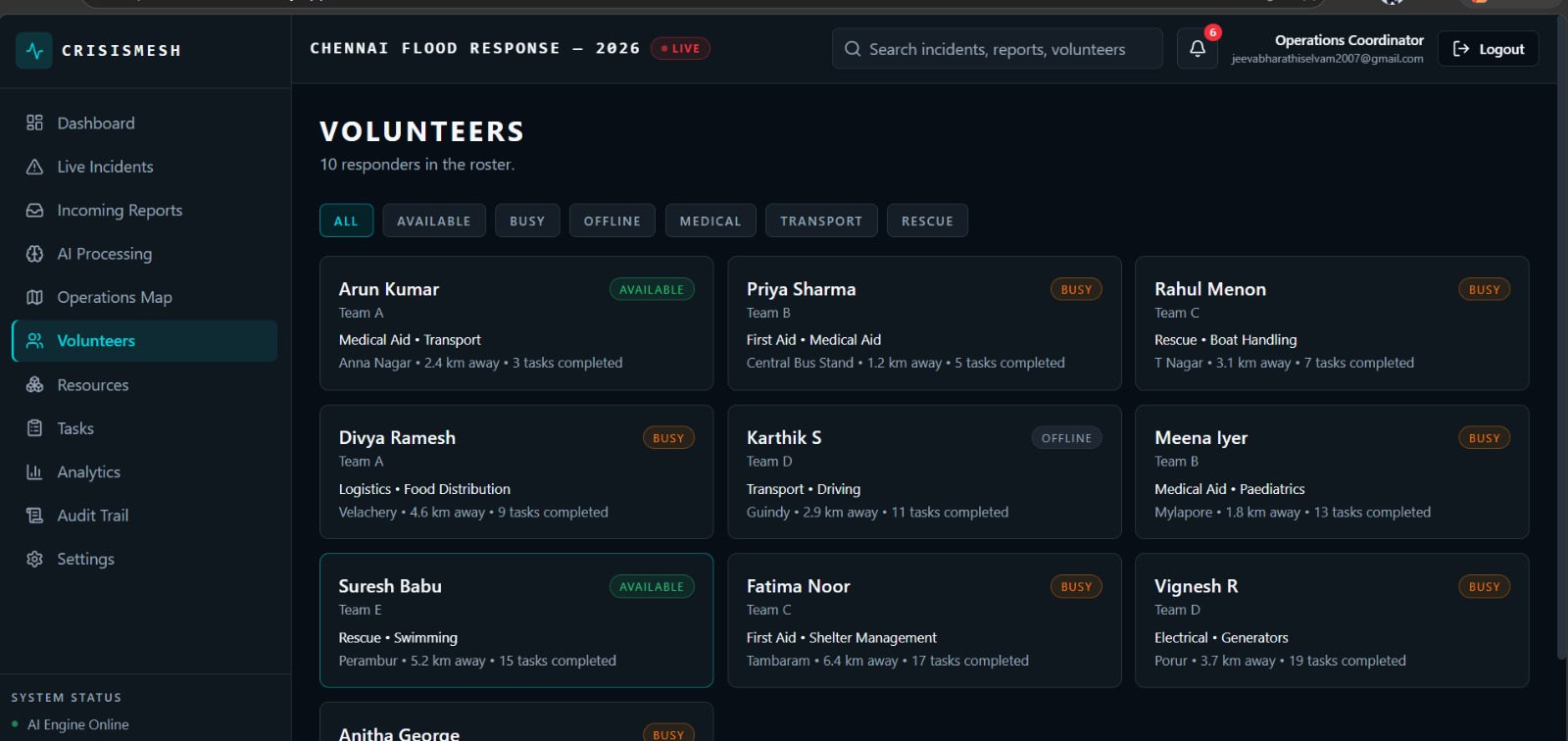Click the Settings gear icon in sidebar
The image size is (1568, 741).
pos(35,559)
